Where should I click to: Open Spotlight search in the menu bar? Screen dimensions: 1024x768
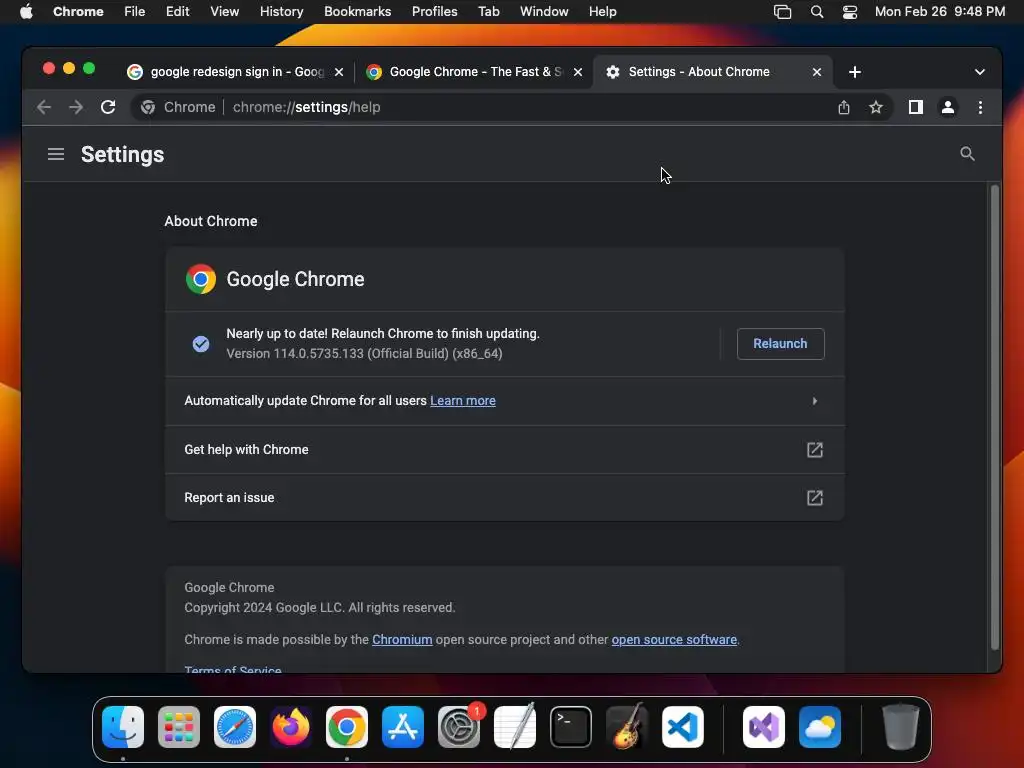click(x=816, y=12)
